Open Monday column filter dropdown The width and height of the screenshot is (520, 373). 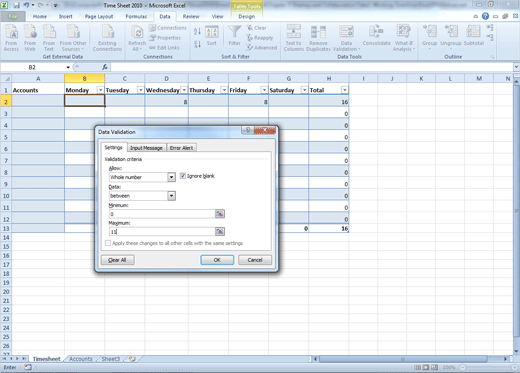100,90
